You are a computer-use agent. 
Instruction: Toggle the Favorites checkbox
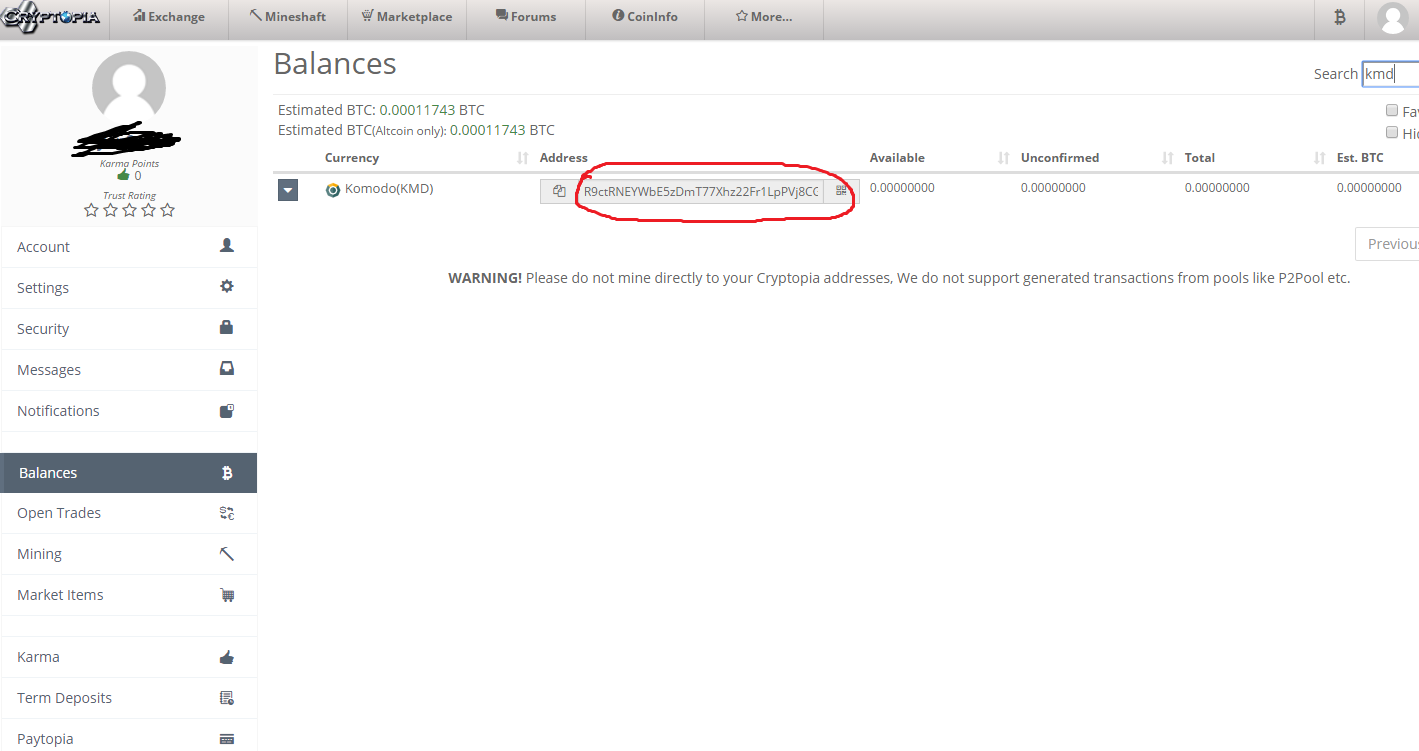click(x=1392, y=110)
